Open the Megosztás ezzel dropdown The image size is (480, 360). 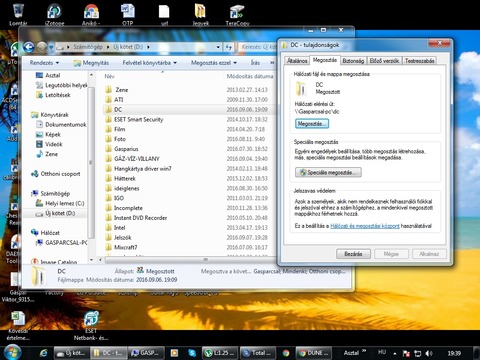click(214, 63)
